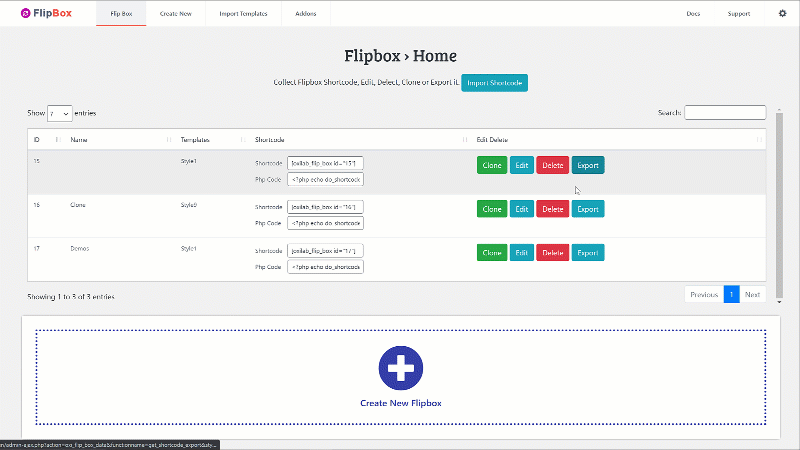
Task: Export the Demos flipbox
Action: [588, 253]
